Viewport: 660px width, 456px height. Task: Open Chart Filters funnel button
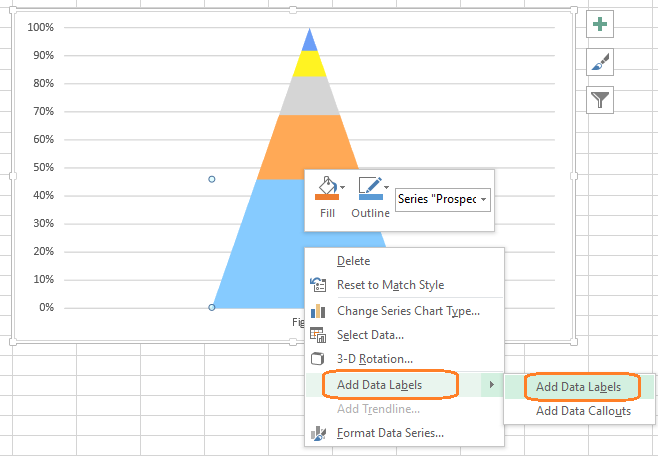tap(600, 100)
